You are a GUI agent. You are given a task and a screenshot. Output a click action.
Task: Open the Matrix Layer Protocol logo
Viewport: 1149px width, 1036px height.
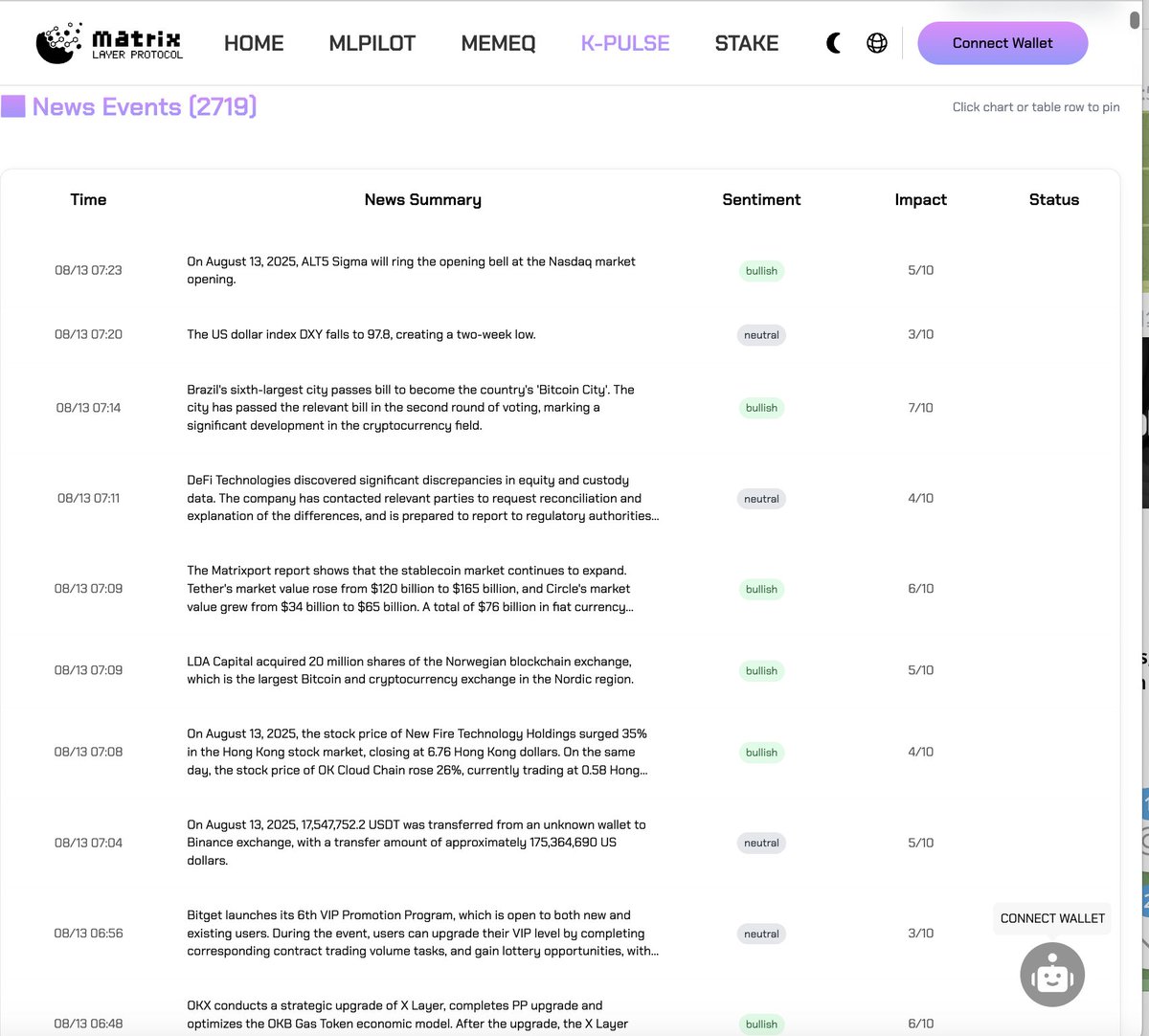click(107, 42)
